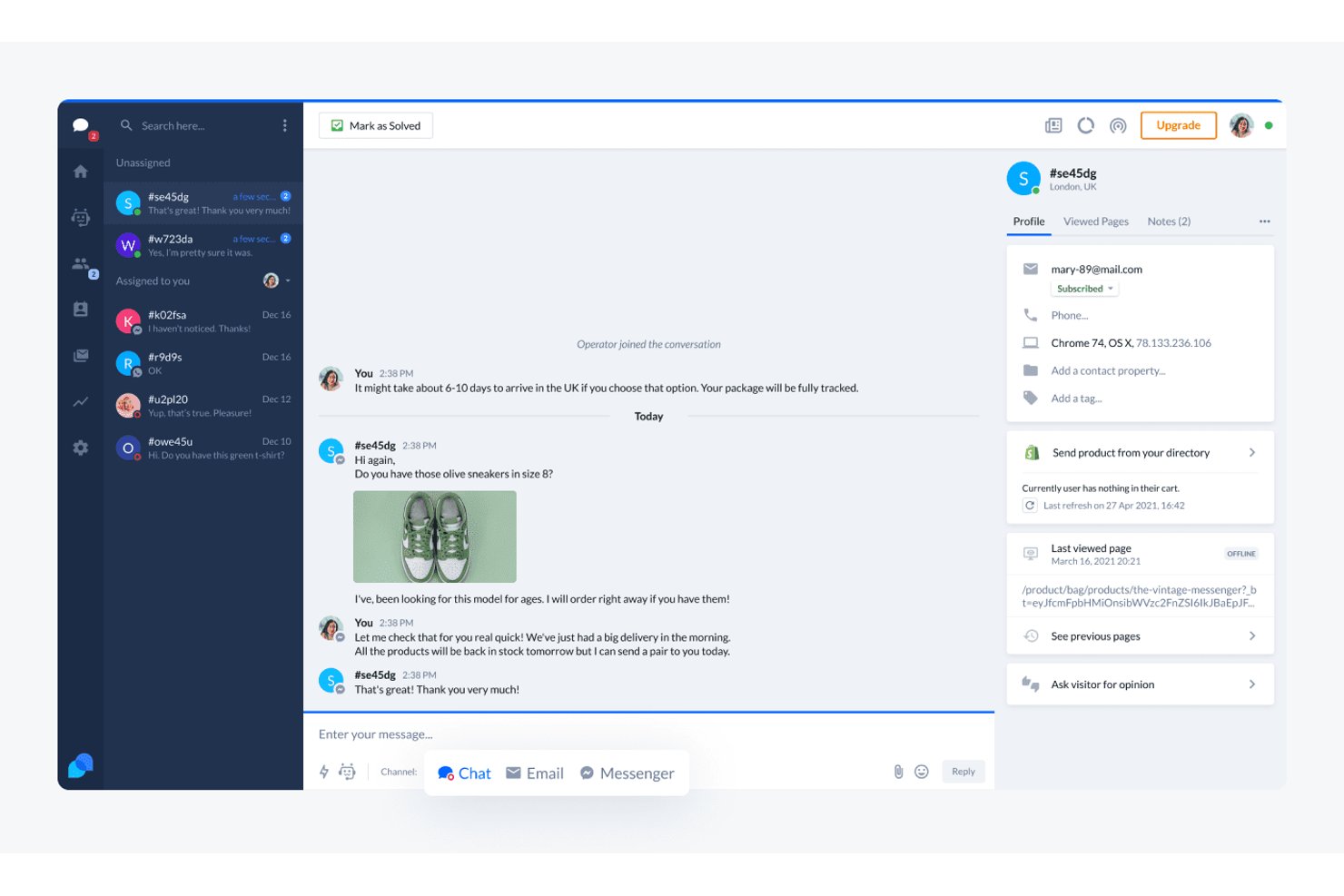
Task: Click the broadcast signal icon in top bar
Action: [x=1118, y=125]
